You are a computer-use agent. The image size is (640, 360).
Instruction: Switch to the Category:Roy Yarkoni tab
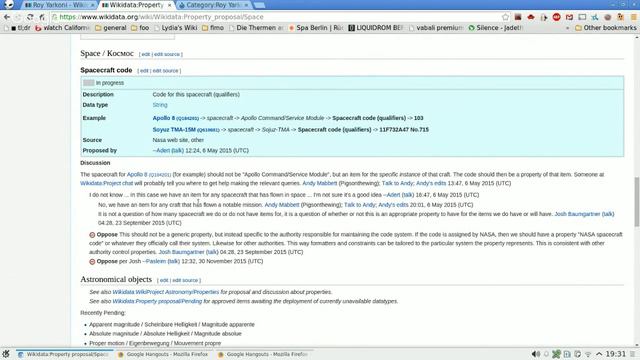(x=214, y=5)
